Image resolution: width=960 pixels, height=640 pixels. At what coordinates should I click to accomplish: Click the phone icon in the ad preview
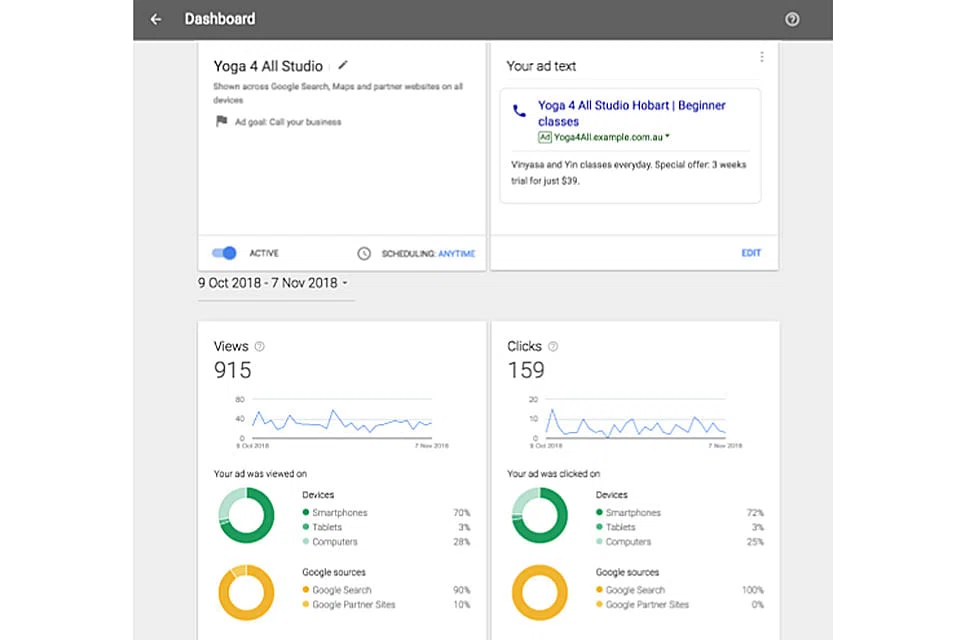click(x=519, y=112)
